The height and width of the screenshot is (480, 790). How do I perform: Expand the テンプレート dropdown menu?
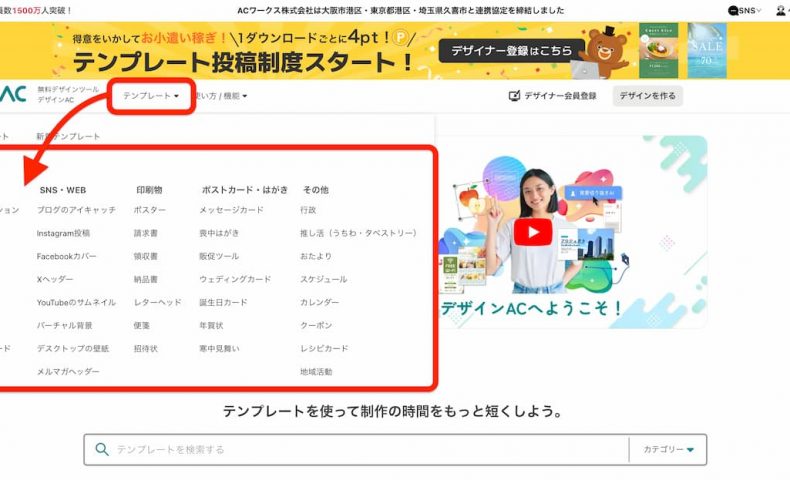[151, 96]
